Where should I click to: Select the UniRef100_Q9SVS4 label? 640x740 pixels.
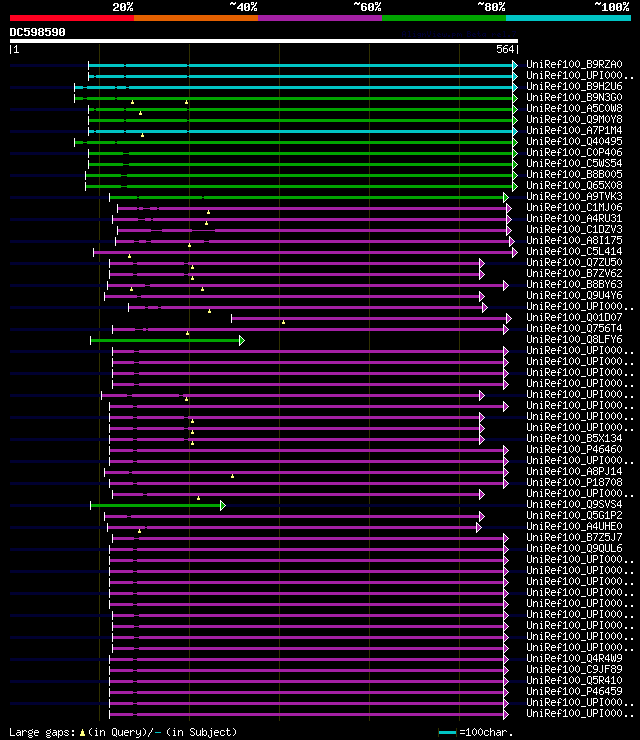pyautogui.click(x=574, y=505)
